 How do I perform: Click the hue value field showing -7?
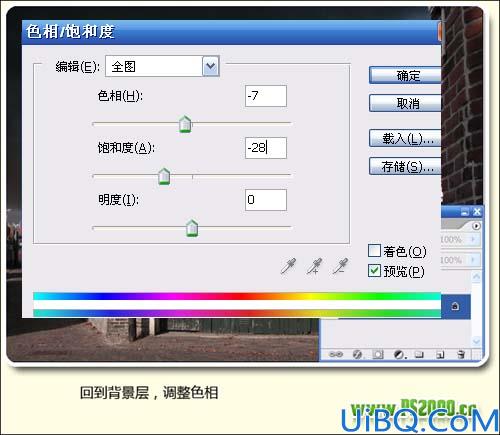point(266,96)
